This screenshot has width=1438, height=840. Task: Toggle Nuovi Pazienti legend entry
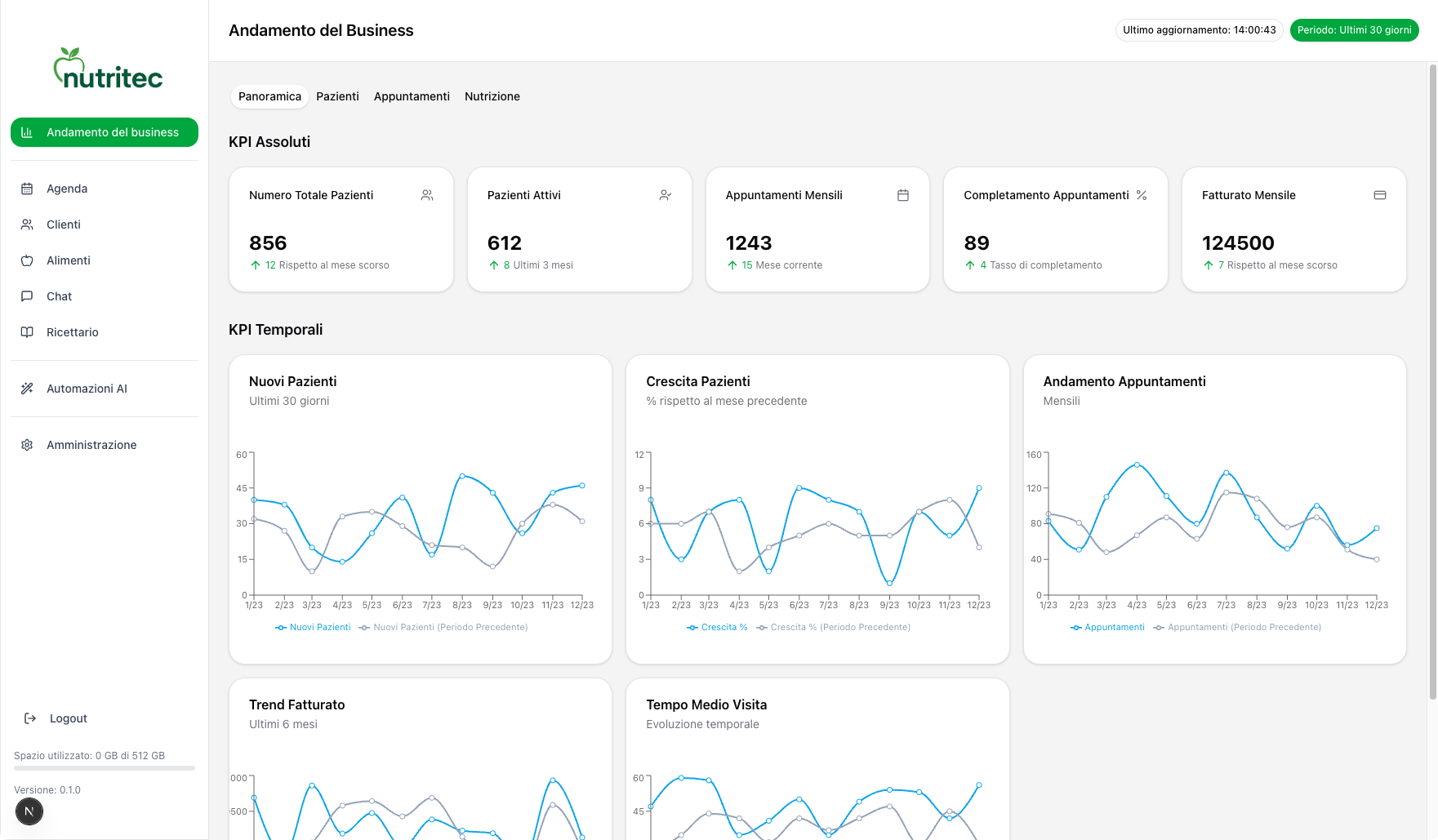[313, 627]
